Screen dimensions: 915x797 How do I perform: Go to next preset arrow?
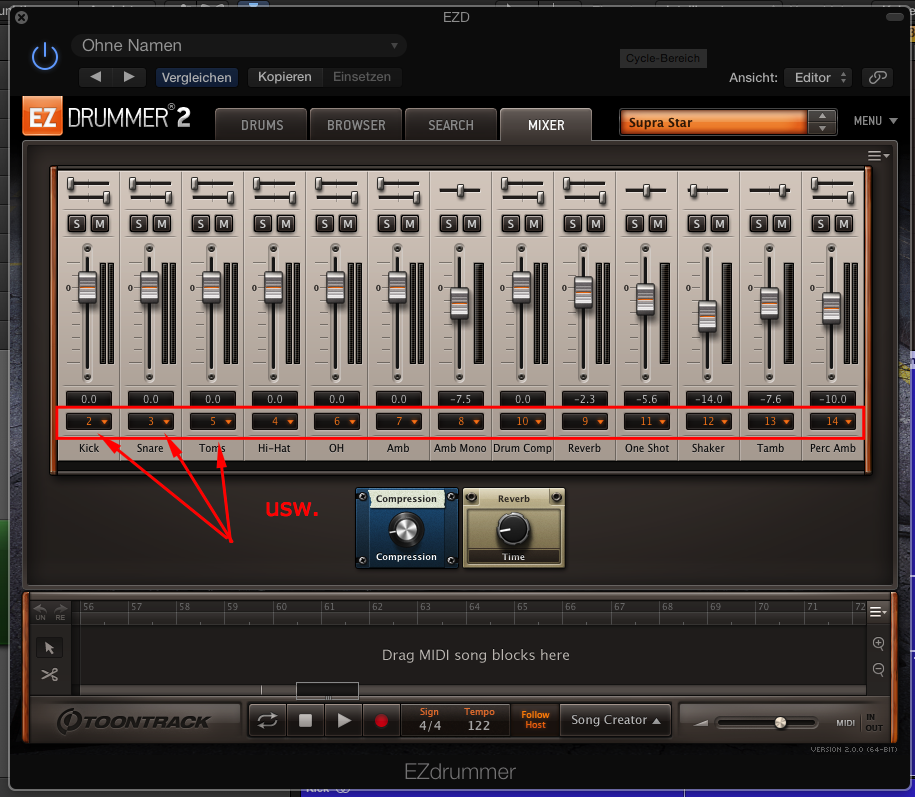coord(129,76)
